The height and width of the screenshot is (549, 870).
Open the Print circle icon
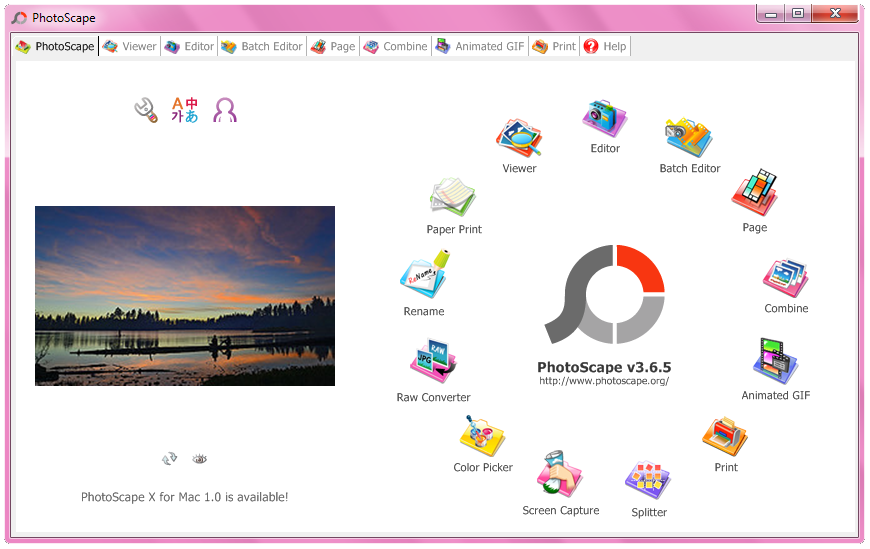(725, 436)
